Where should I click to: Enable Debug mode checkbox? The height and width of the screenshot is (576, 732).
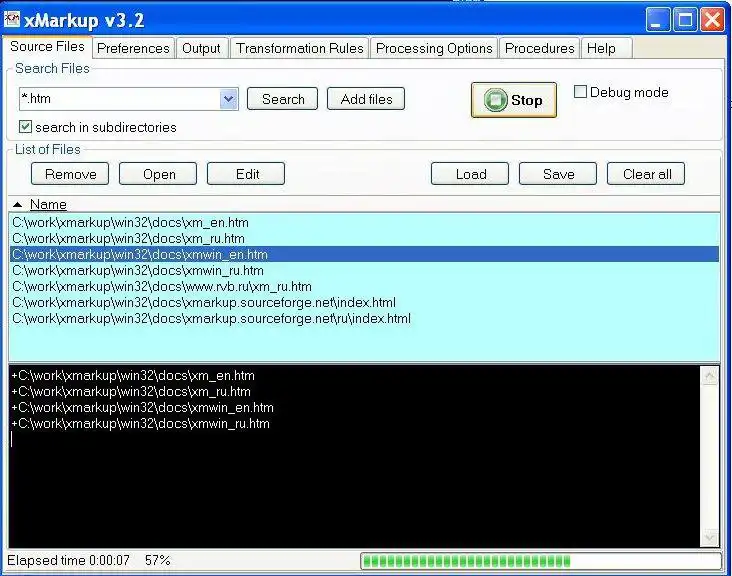coord(580,91)
